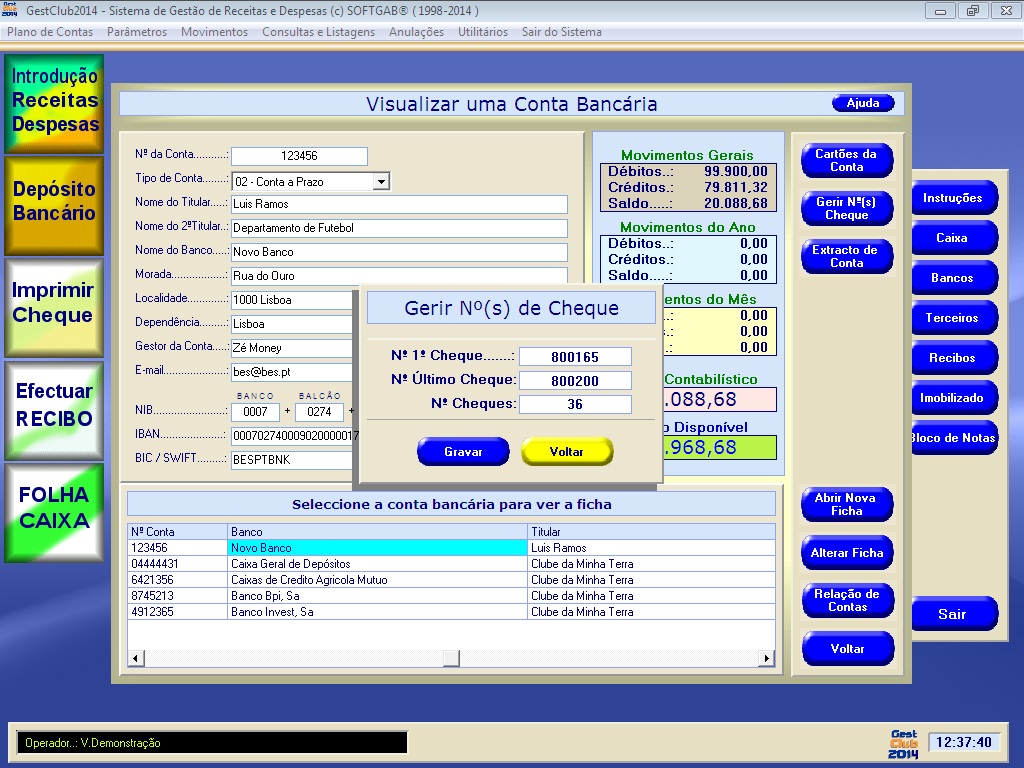Viewport: 1024px width, 768px height.
Task: Click the Nº 1º Cheque field
Action: tap(575, 357)
